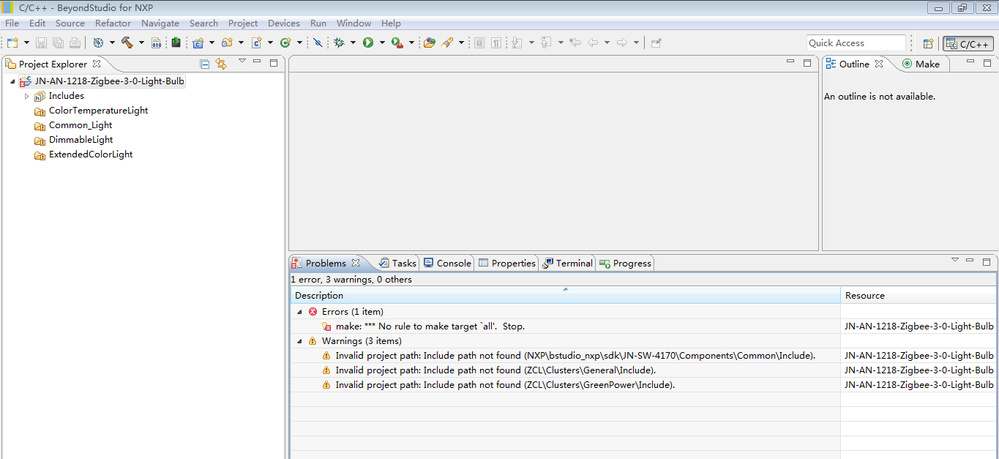999x459 pixels.
Task: Collapse the JN-AN-1218-Zigbee-3-0-Light-Bulb project node
Action: click(13, 82)
